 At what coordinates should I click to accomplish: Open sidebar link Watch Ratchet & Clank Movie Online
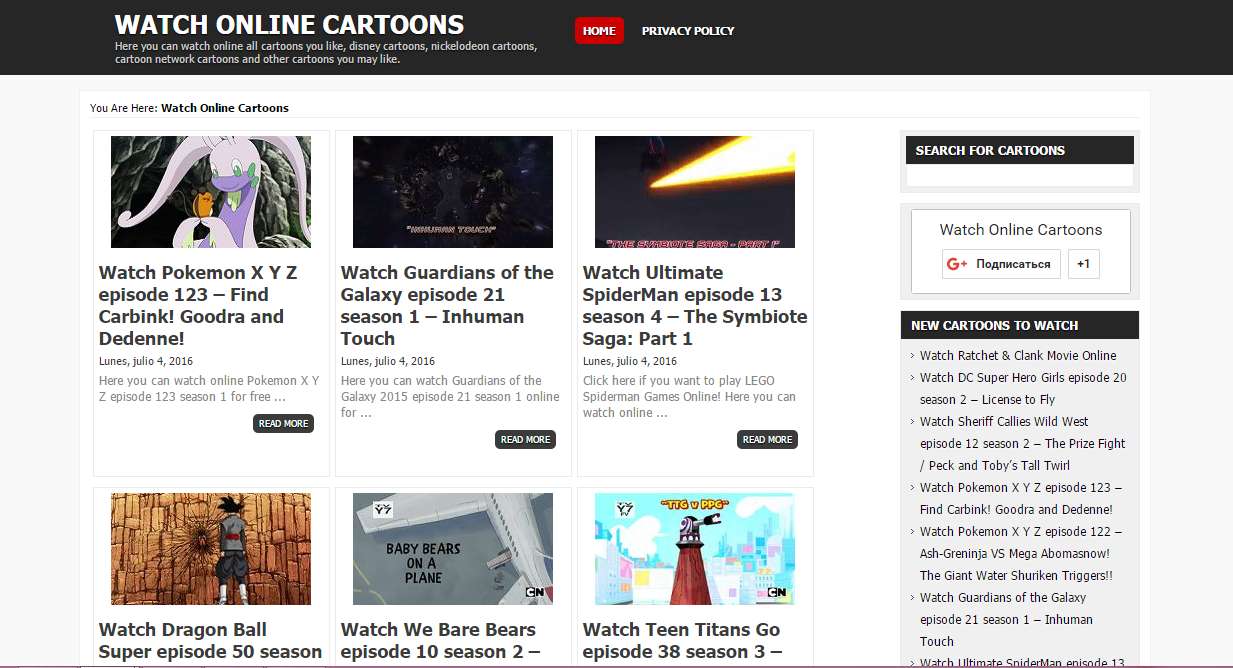(1018, 355)
